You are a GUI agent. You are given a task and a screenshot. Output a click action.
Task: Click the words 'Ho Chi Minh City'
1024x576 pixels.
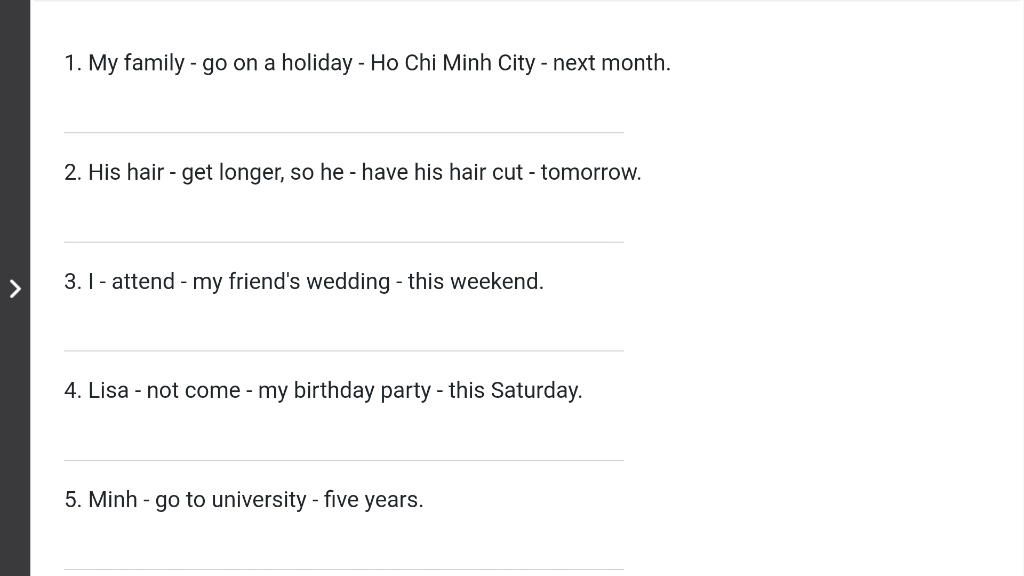click(453, 63)
